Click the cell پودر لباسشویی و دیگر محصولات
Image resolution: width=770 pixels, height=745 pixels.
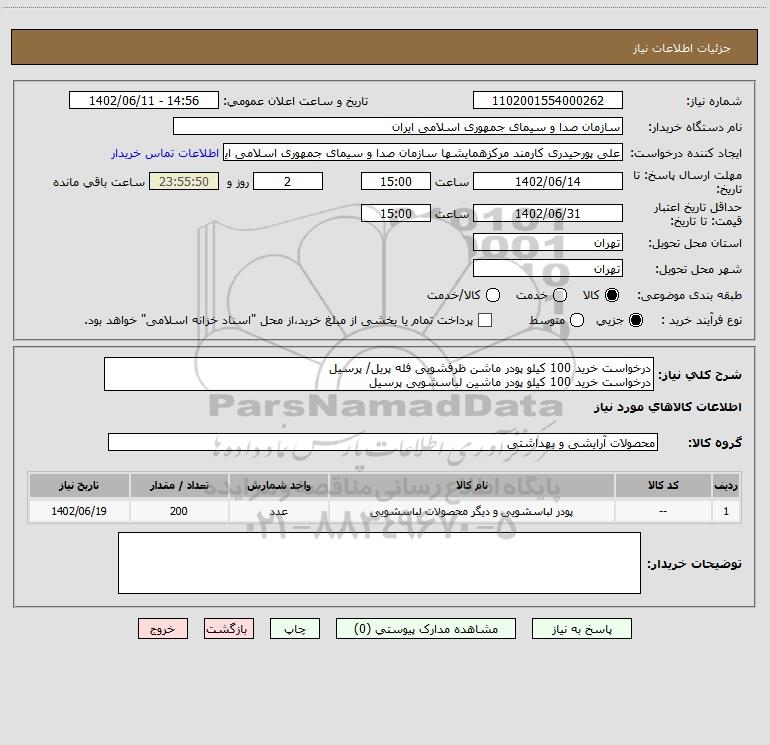click(472, 511)
